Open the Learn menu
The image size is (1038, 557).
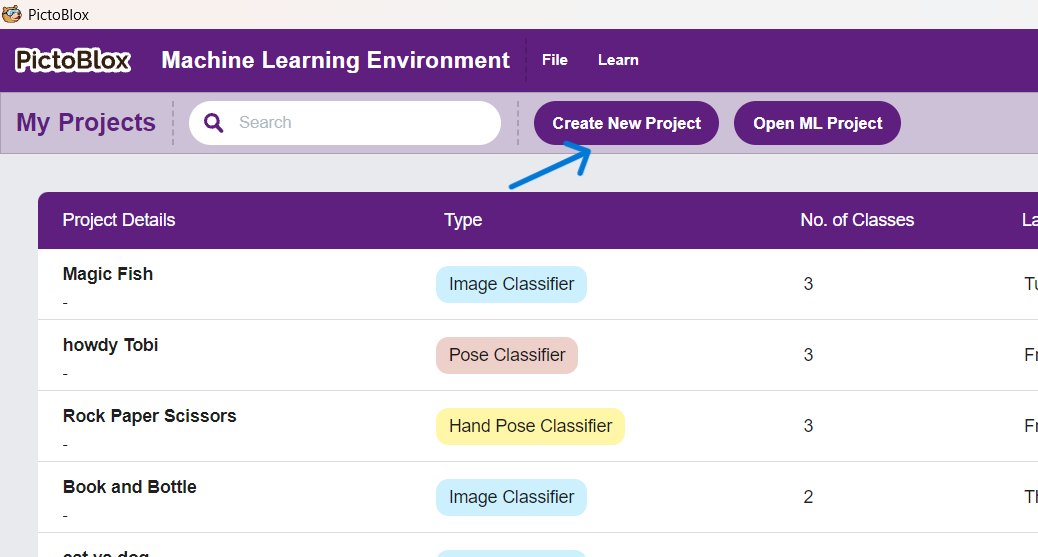point(618,60)
